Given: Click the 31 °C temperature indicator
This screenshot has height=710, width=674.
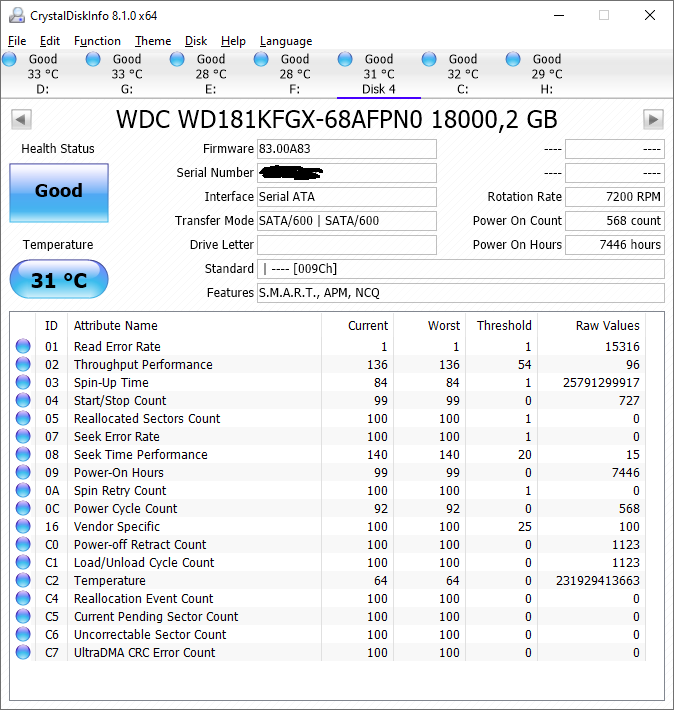Looking at the screenshot, I should pyautogui.click(x=59, y=279).
